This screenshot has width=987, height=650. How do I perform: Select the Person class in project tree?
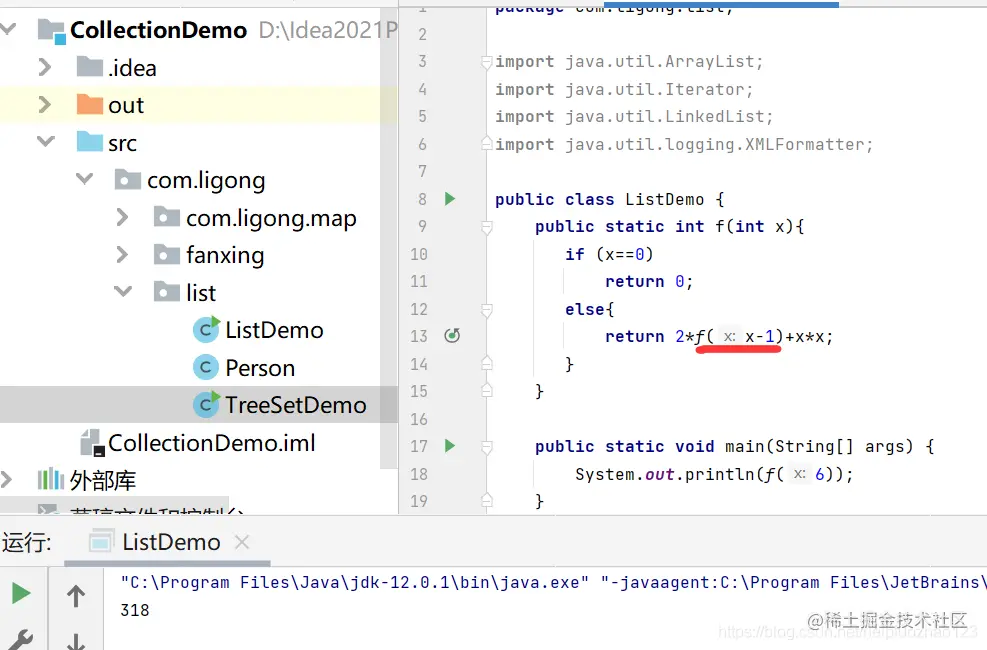click(259, 367)
